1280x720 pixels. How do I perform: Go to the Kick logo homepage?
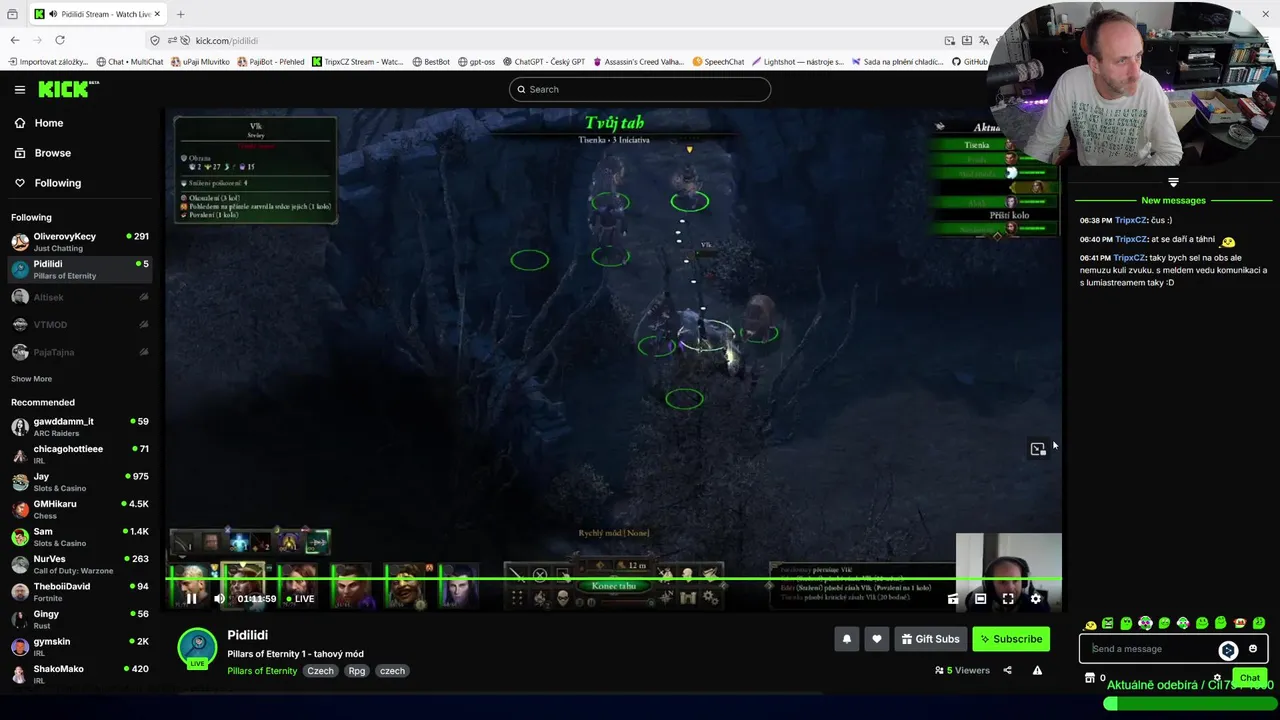pyautogui.click(x=68, y=89)
